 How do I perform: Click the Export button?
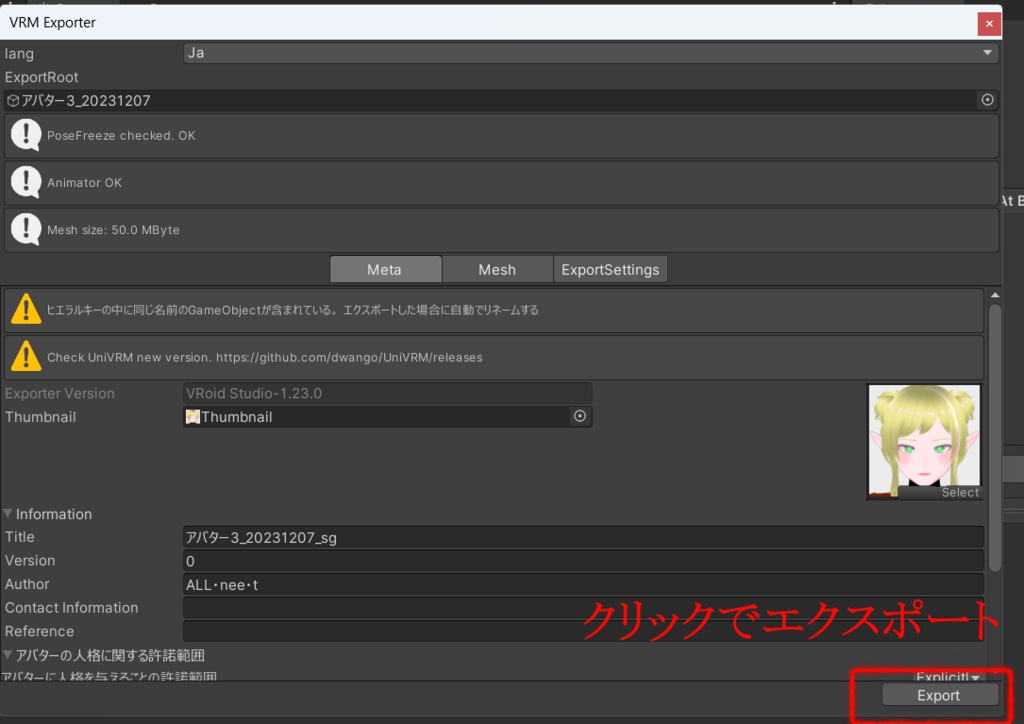[x=939, y=695]
